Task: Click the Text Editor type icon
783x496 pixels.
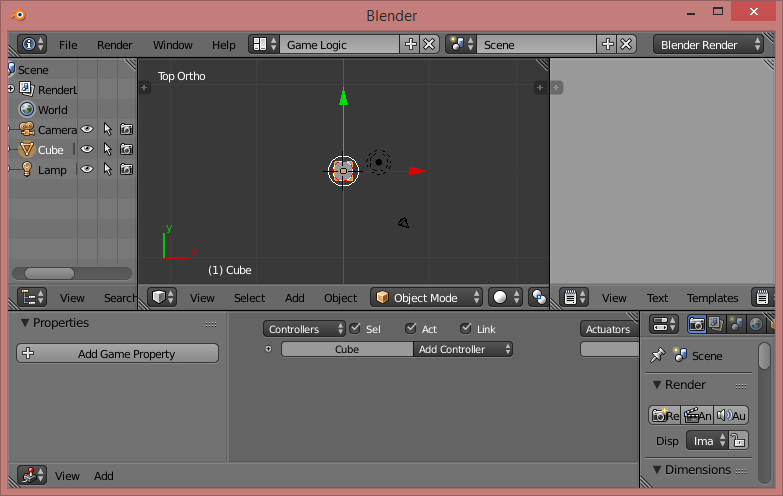Action: (x=574, y=298)
